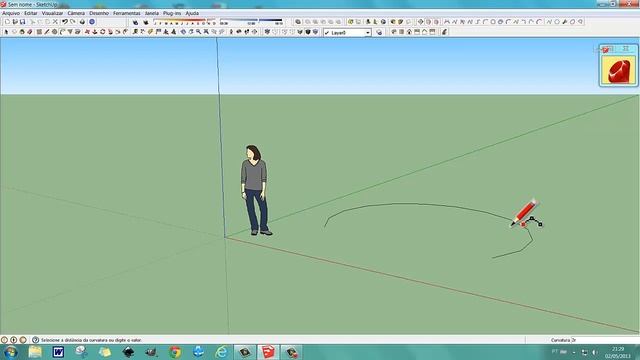The image size is (640, 360).
Task: Open the Ferramentas menu
Action: coord(127,13)
